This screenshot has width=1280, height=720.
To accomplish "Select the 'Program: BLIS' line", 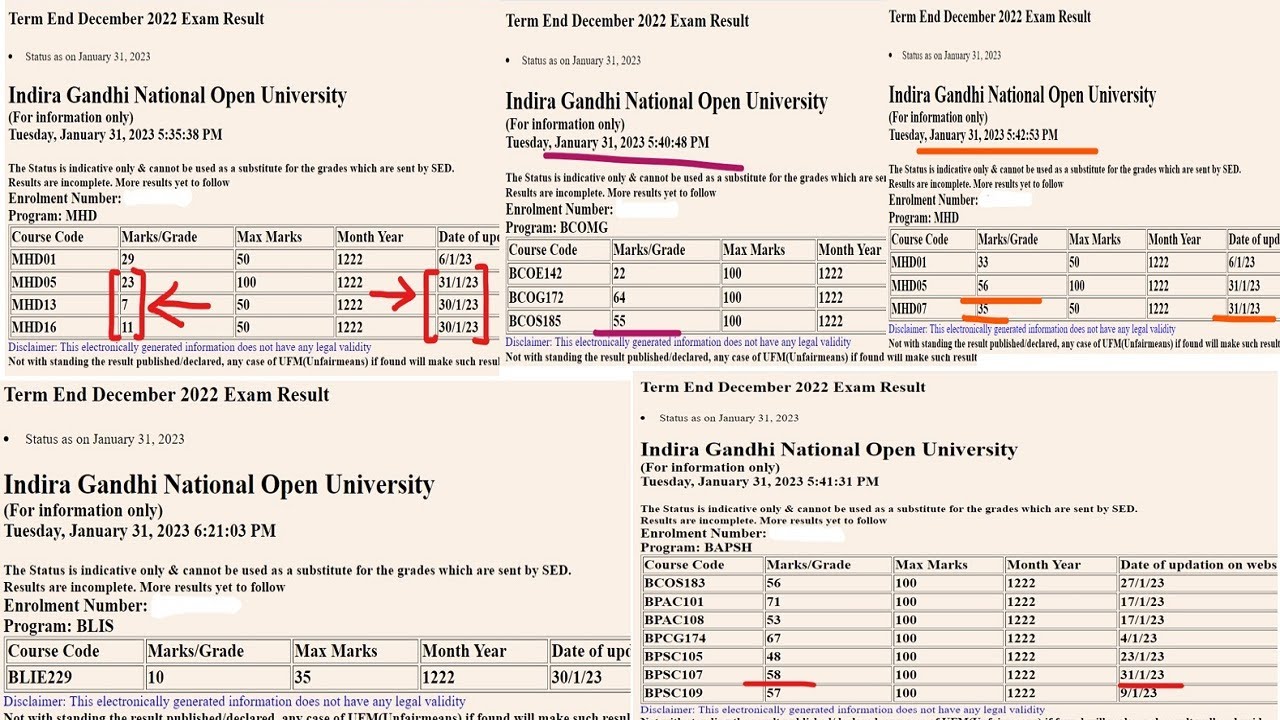I will [59, 627].
